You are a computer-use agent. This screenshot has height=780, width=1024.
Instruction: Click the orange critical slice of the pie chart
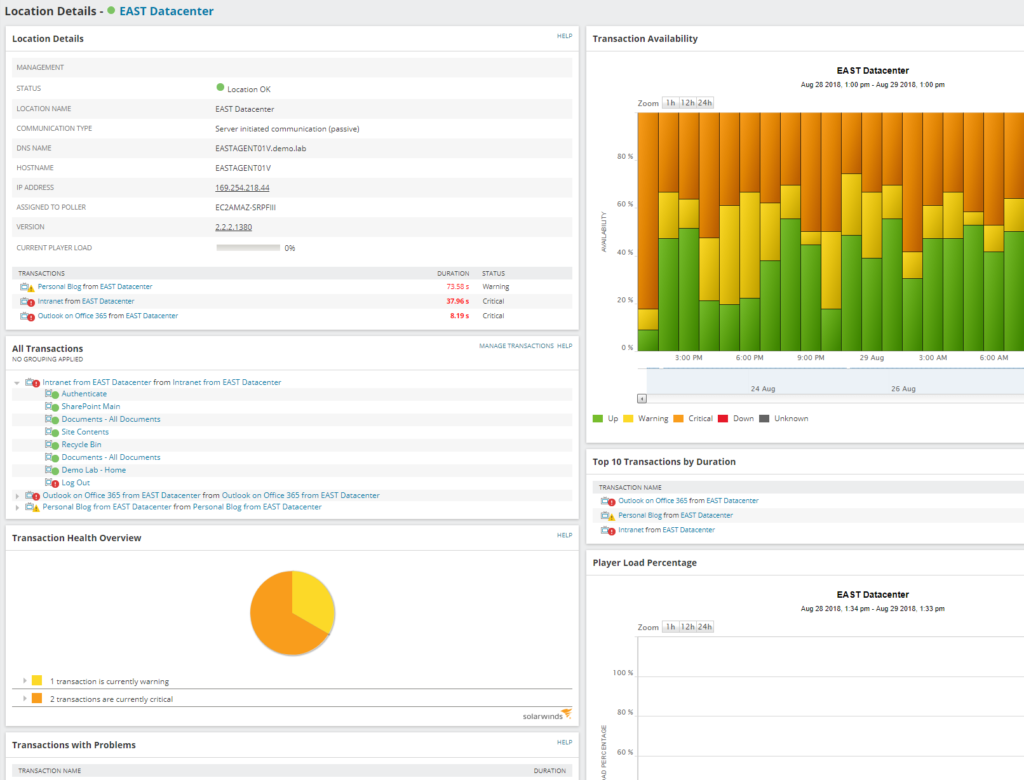click(x=278, y=621)
